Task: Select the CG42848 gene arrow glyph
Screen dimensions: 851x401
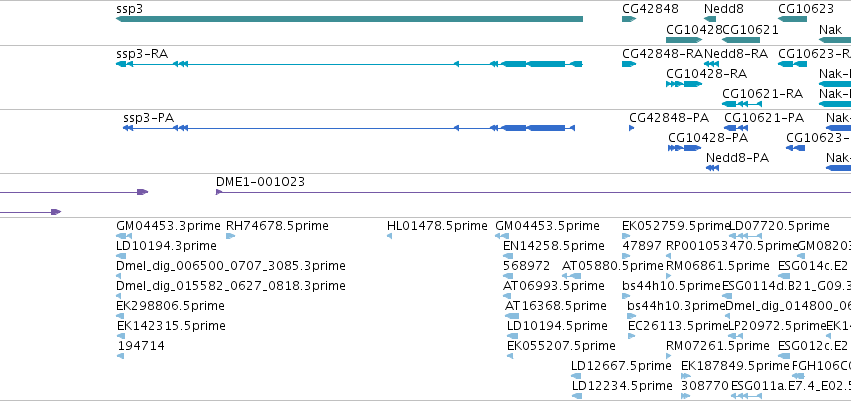Action: [628, 19]
